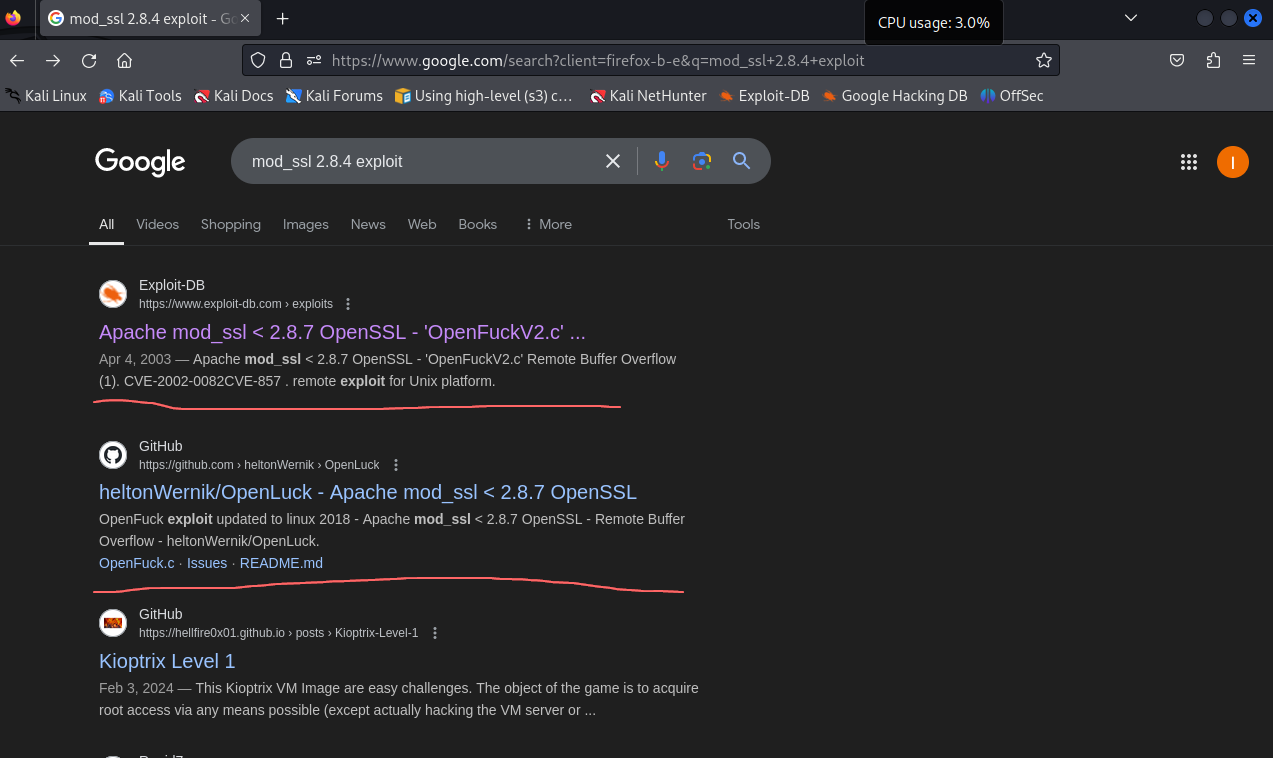Open the heltonWernik result three-dot menu
The height and width of the screenshot is (758, 1273).
coord(396,465)
